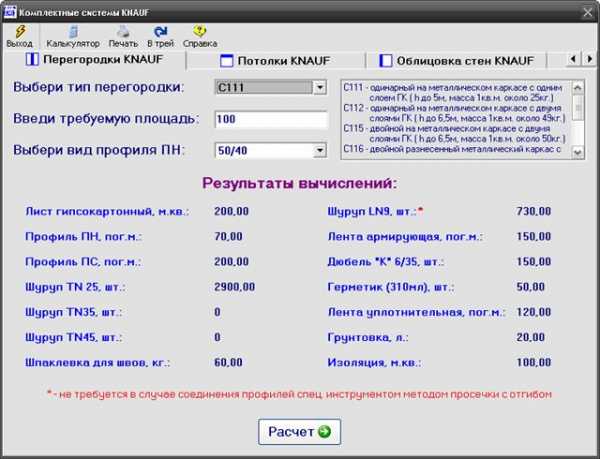This screenshot has height=459, width=600.
Task: Click the Печать printer icon
Action: [123, 31]
